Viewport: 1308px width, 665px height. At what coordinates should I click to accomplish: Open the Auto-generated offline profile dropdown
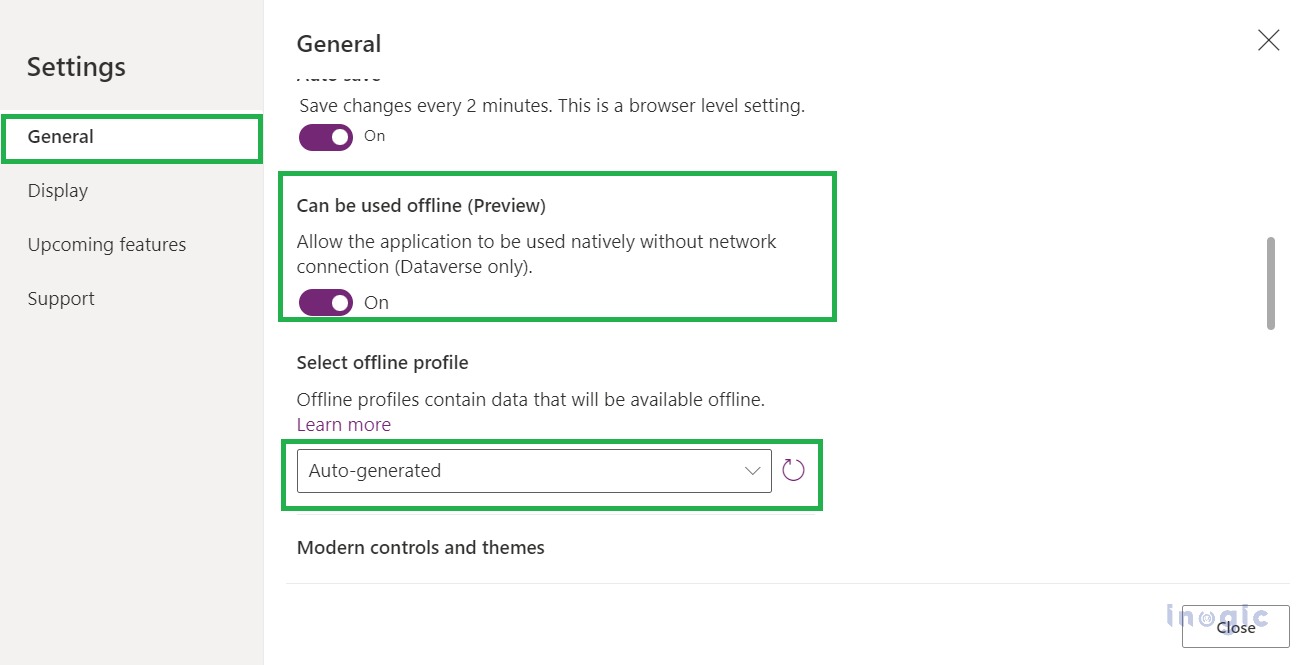[533, 471]
